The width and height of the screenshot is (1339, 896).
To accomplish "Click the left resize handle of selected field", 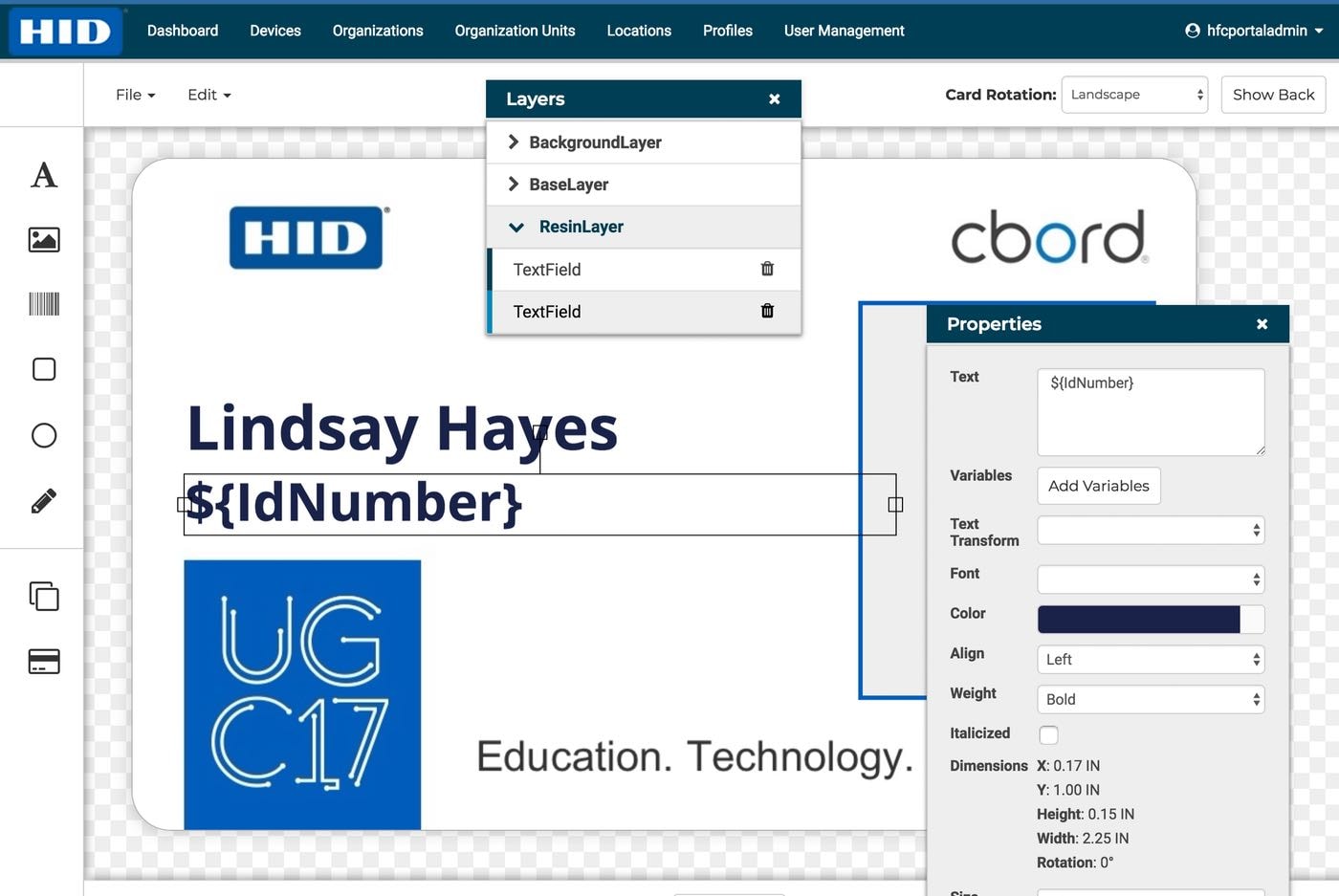I will point(184,504).
